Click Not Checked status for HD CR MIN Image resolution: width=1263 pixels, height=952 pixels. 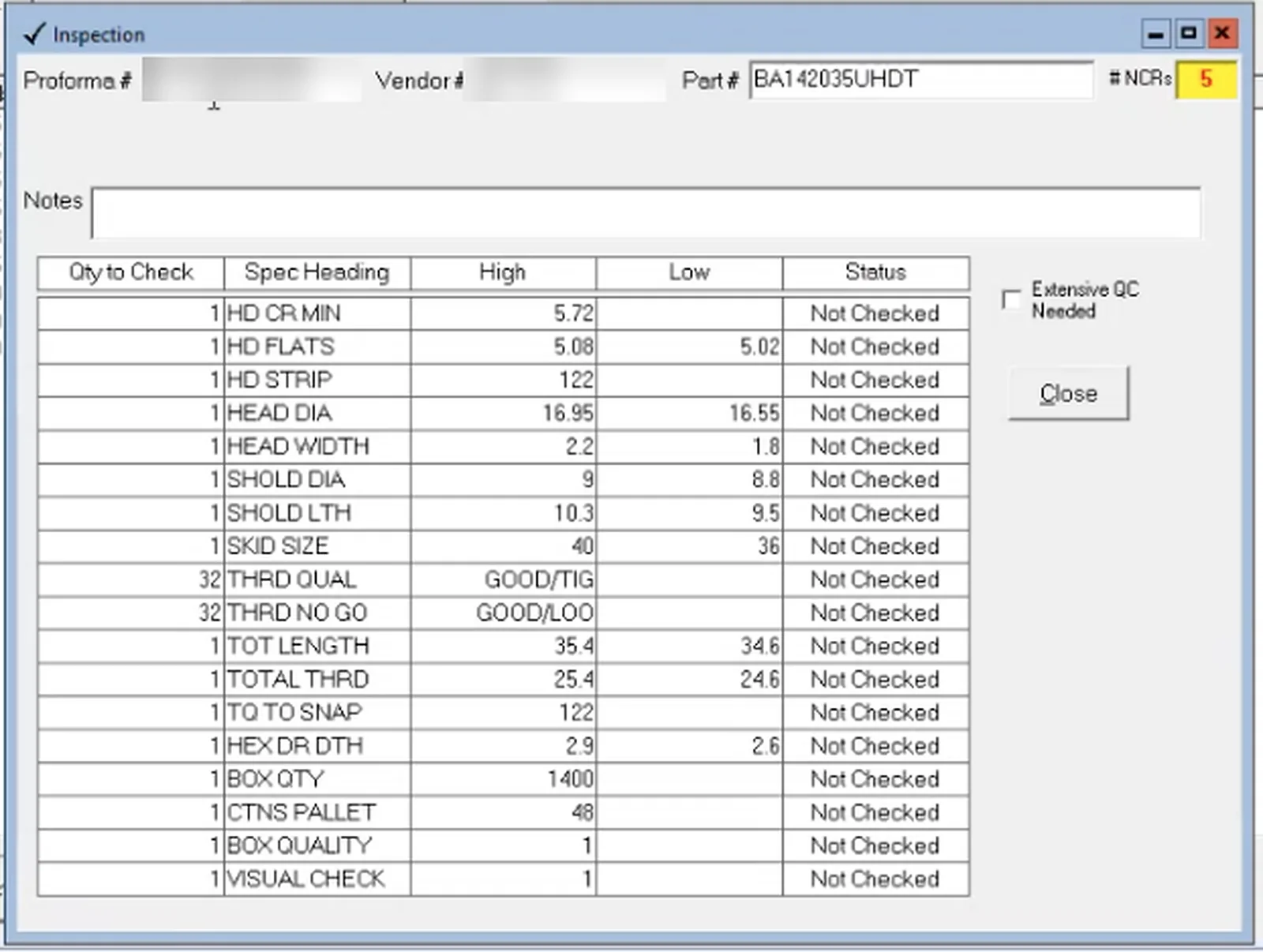click(x=876, y=313)
